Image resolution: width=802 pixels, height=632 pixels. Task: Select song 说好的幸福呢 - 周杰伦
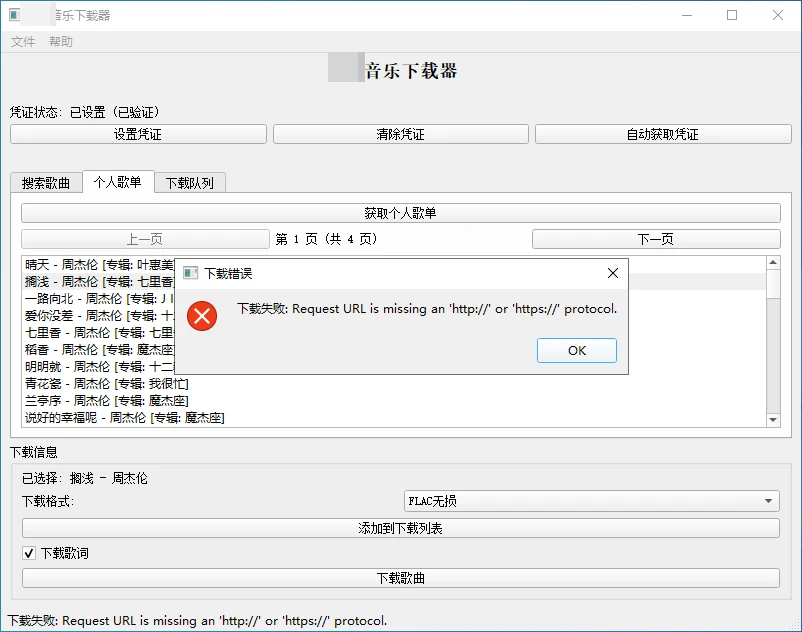125,418
